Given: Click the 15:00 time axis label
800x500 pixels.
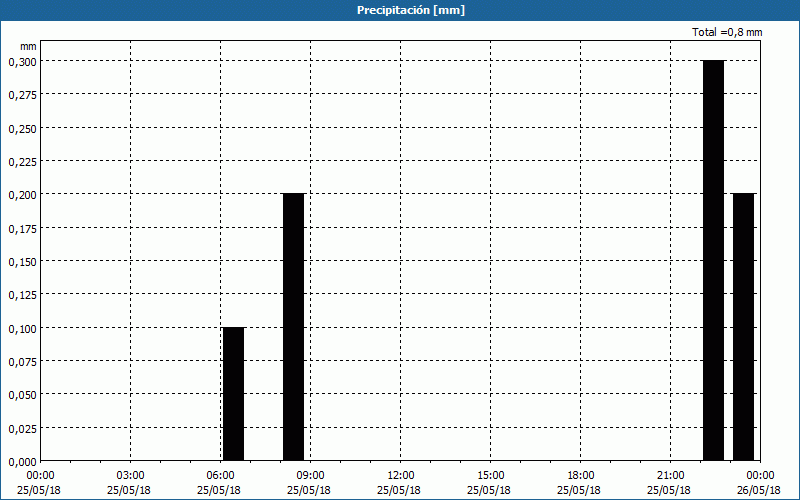Looking at the screenshot, I should [489, 476].
